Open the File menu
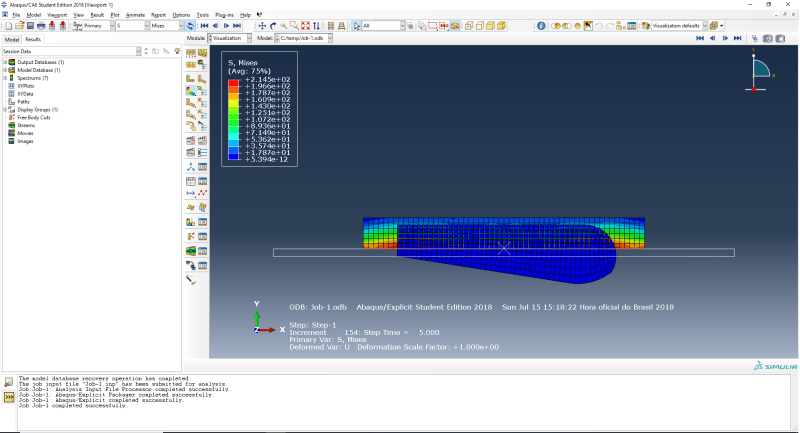 pos(16,15)
